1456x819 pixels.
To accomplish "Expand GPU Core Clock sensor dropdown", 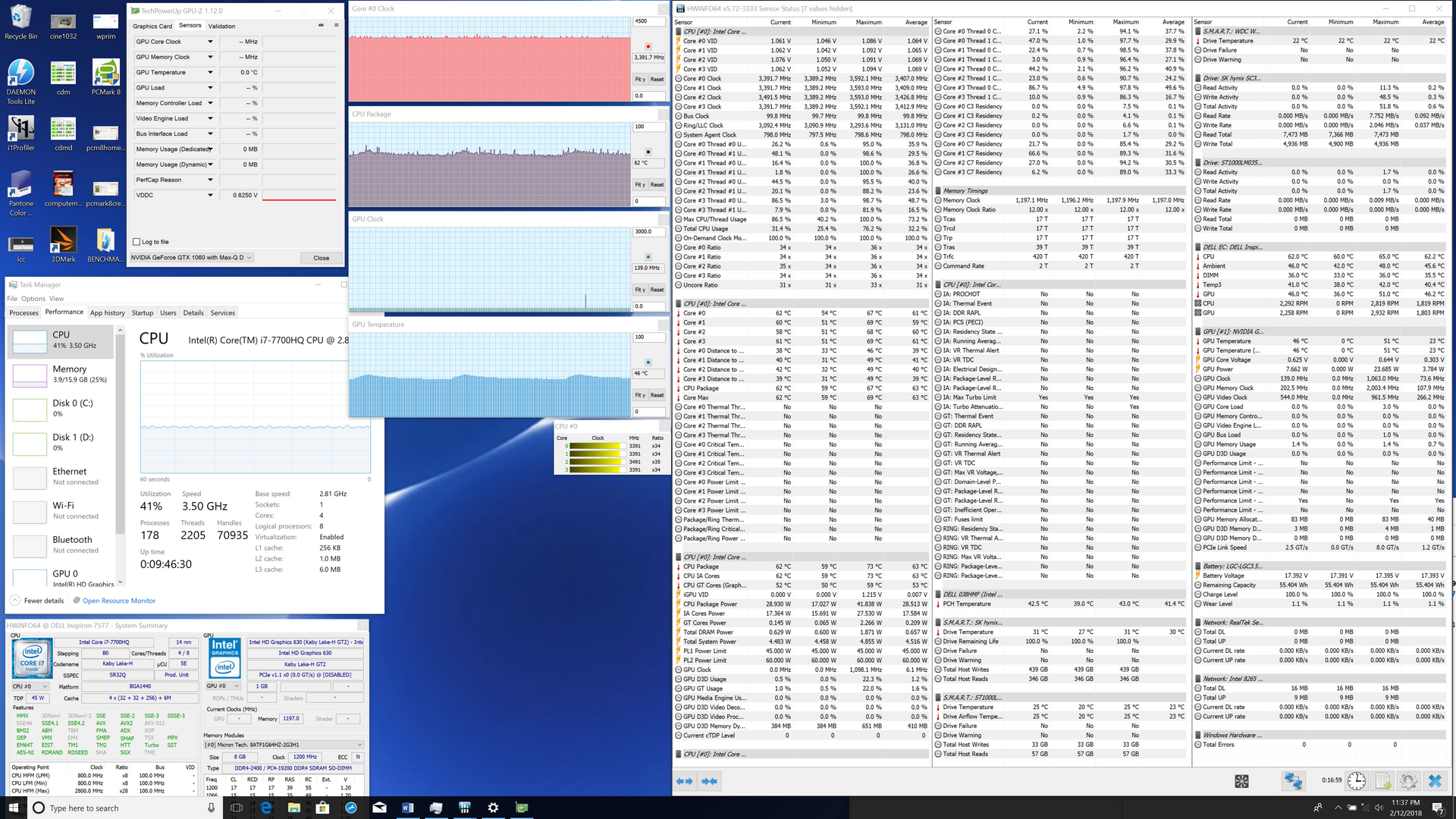I will [210, 42].
